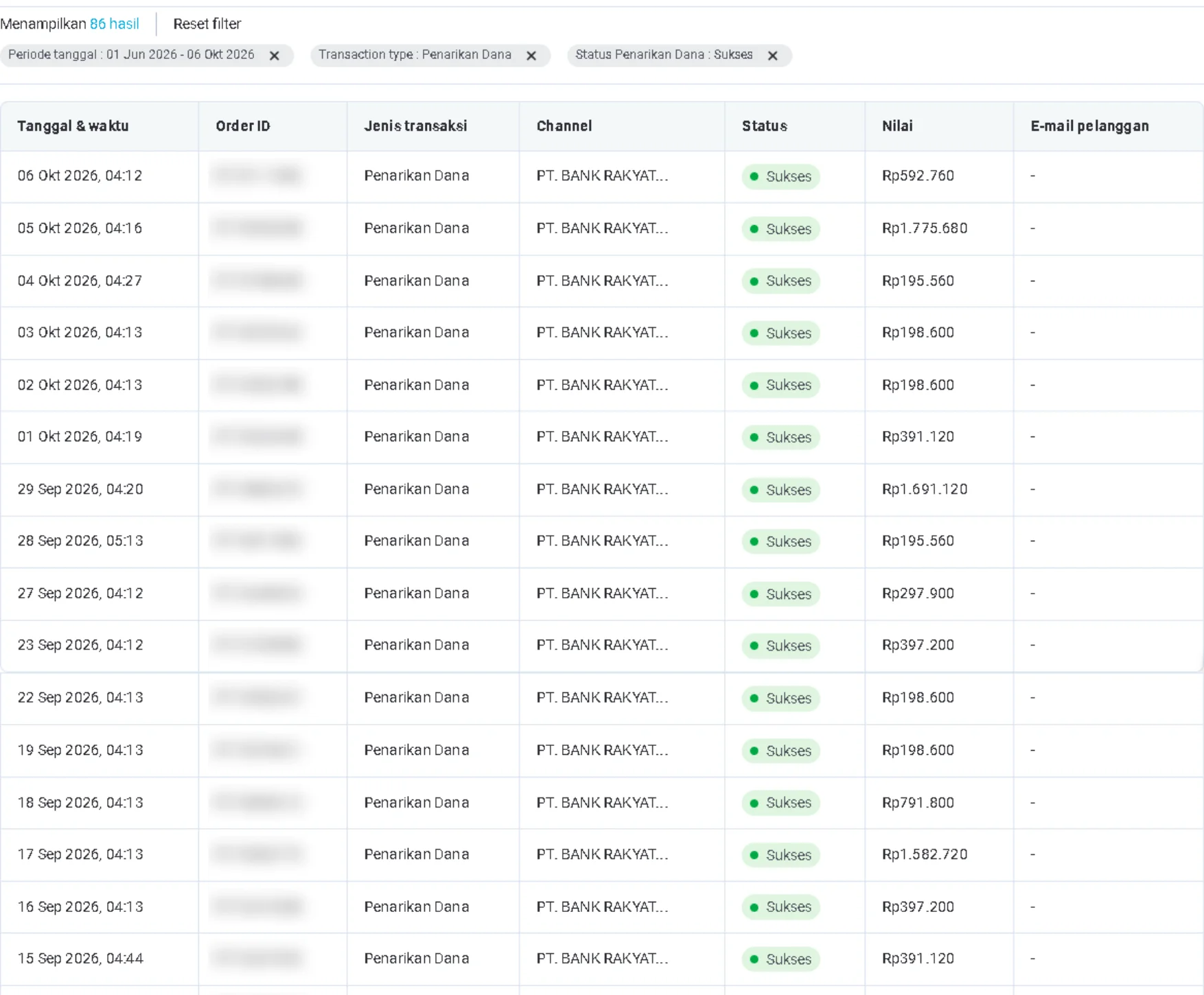Click PT. BANK RAKYAT channel in 29 Sep row
The image size is (1204, 995).
click(x=602, y=489)
